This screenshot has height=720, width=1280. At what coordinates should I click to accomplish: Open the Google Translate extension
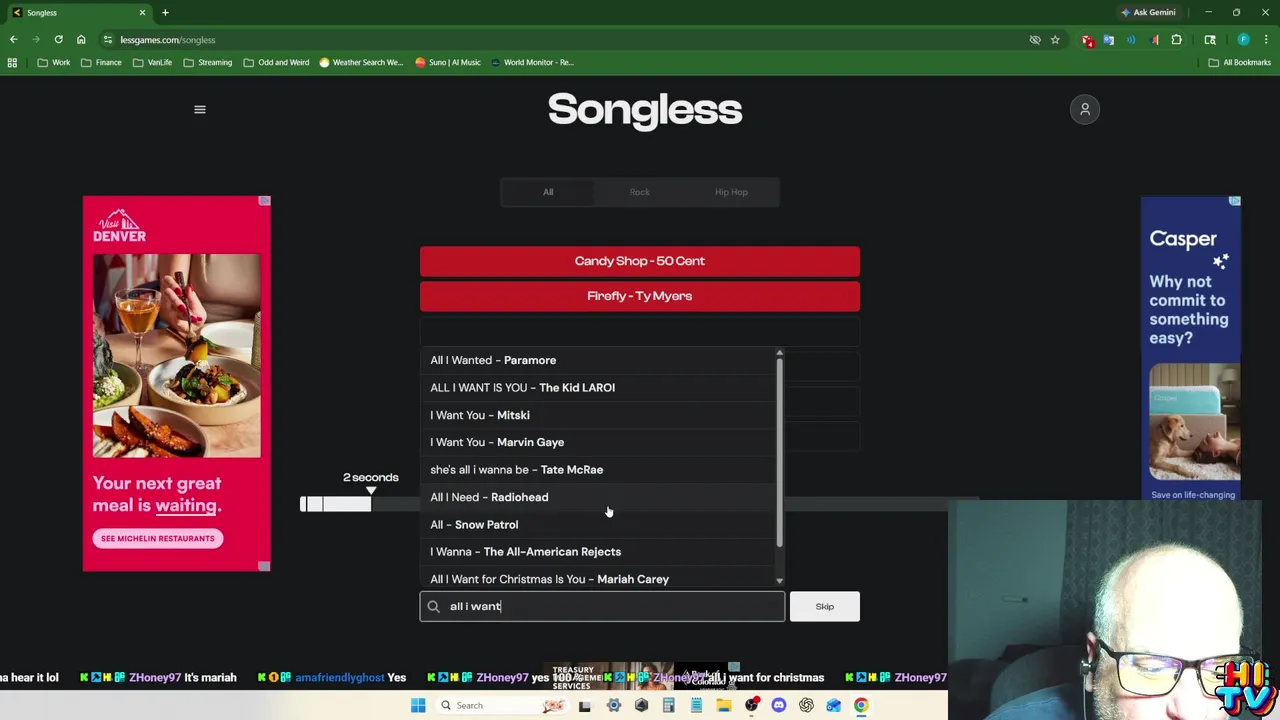[x=1109, y=40]
